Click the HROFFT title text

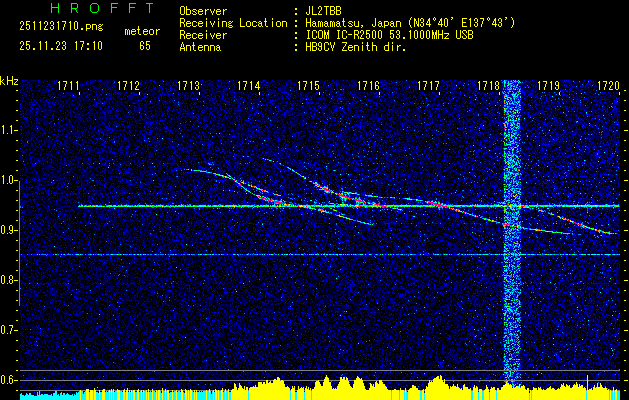coord(103,9)
